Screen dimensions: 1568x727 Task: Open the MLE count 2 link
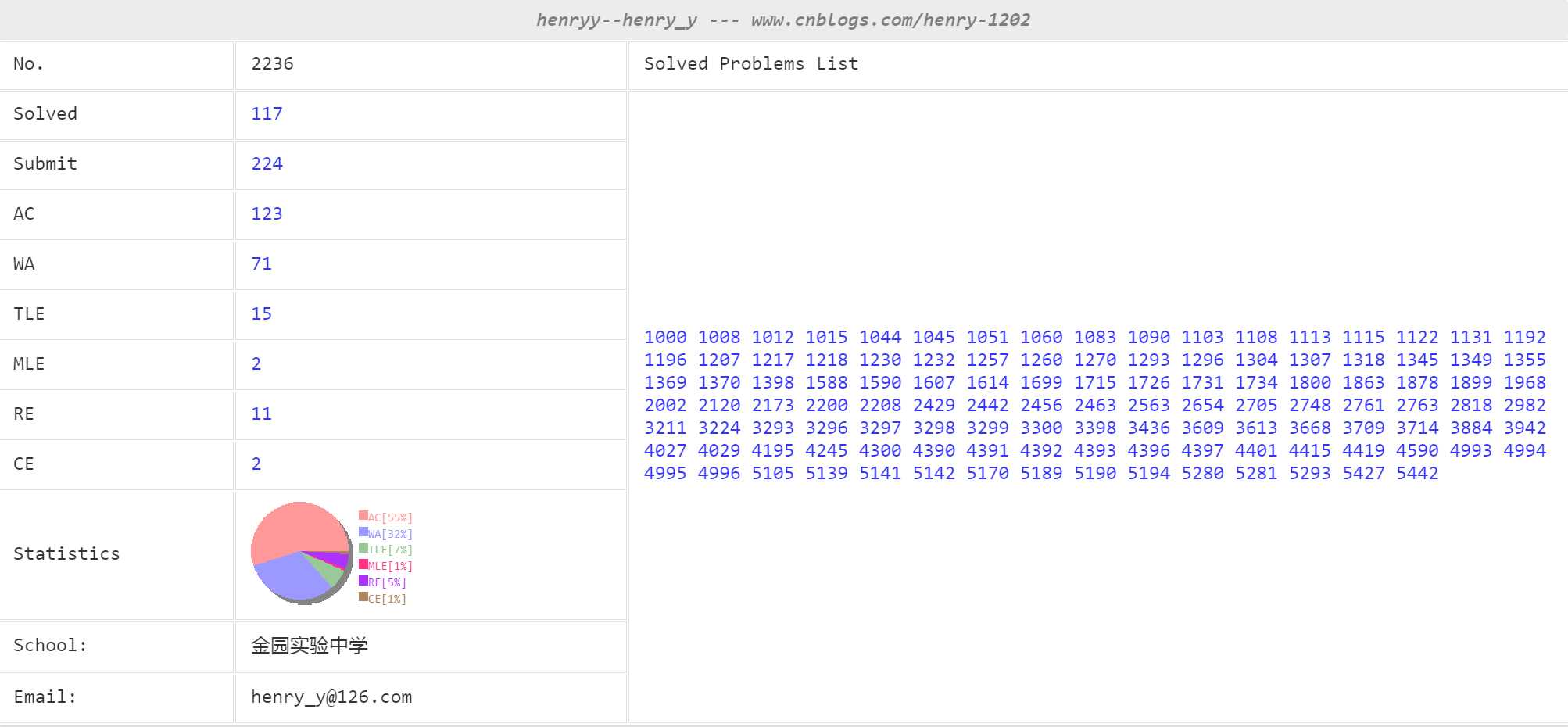pyautogui.click(x=256, y=364)
